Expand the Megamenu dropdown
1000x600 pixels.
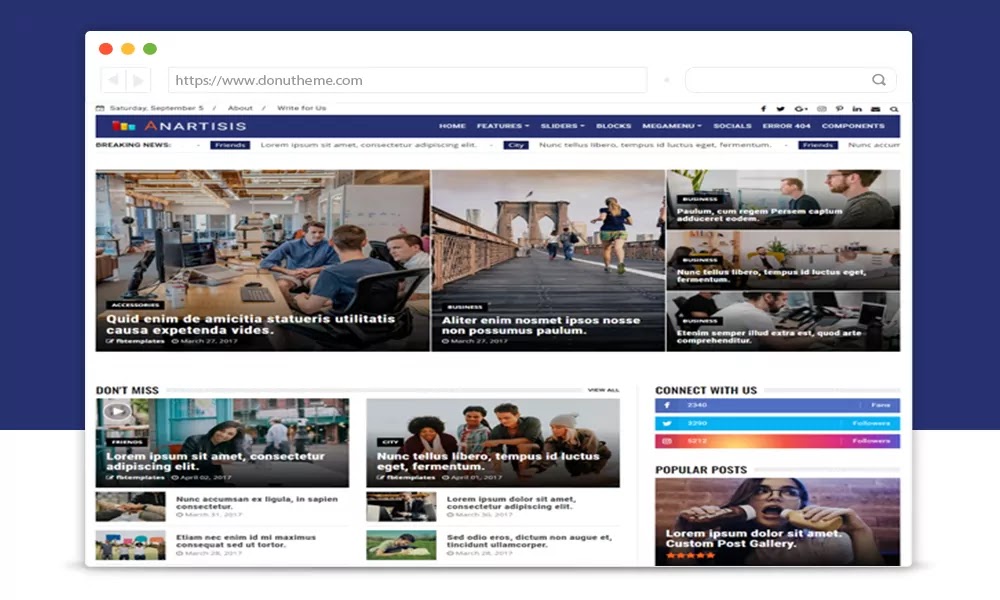[x=672, y=126]
